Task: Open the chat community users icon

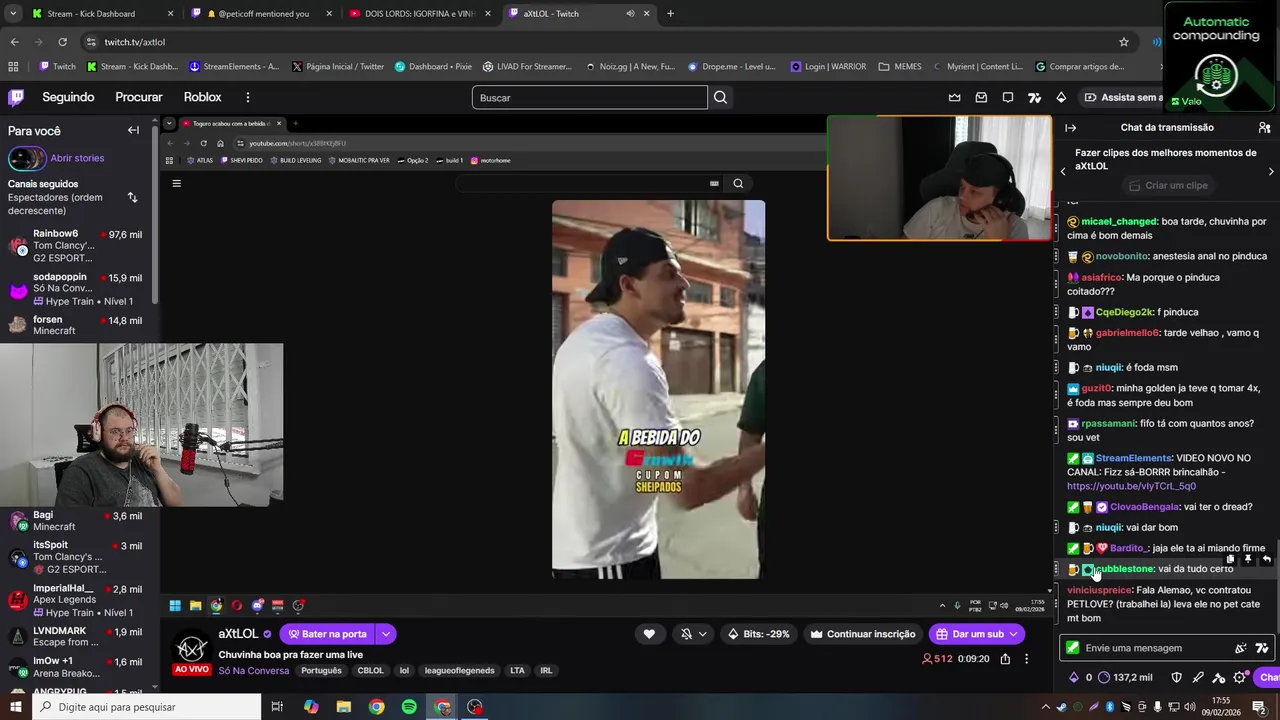Action: 1264,127
